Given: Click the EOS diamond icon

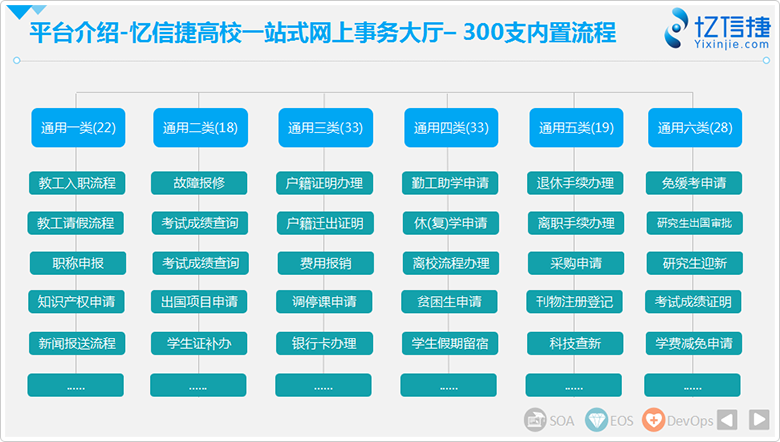Looking at the screenshot, I should [x=596, y=420].
